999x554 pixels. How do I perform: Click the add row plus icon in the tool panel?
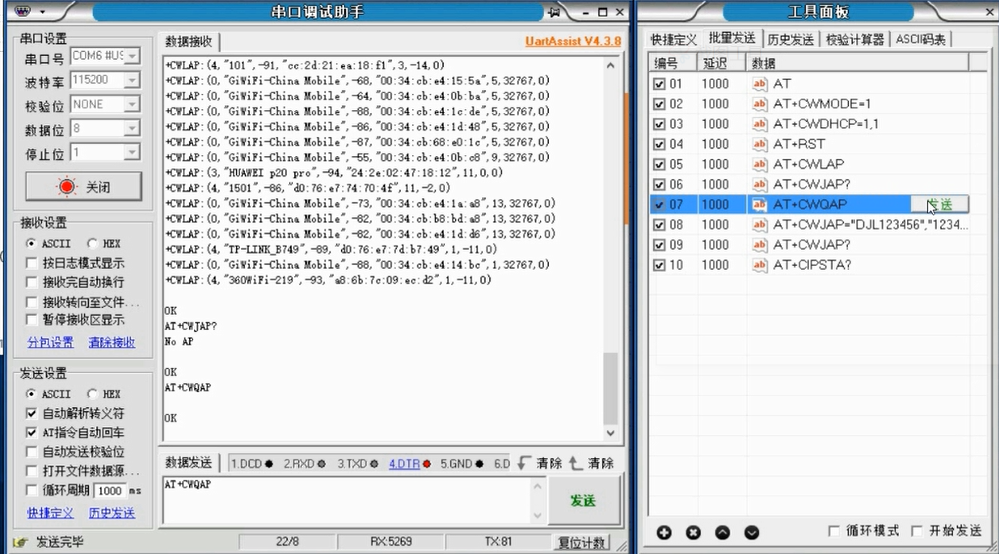pyautogui.click(x=664, y=532)
